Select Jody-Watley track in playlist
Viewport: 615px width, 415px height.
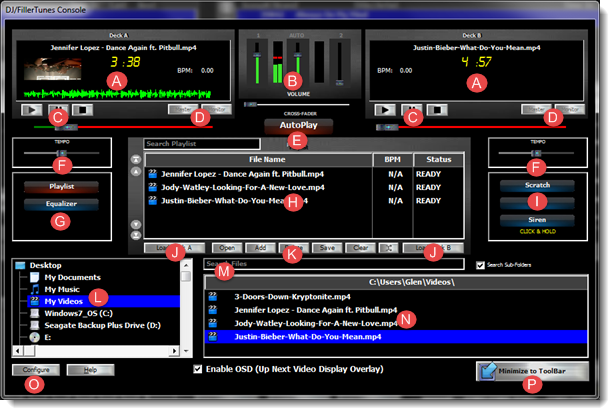(304, 187)
